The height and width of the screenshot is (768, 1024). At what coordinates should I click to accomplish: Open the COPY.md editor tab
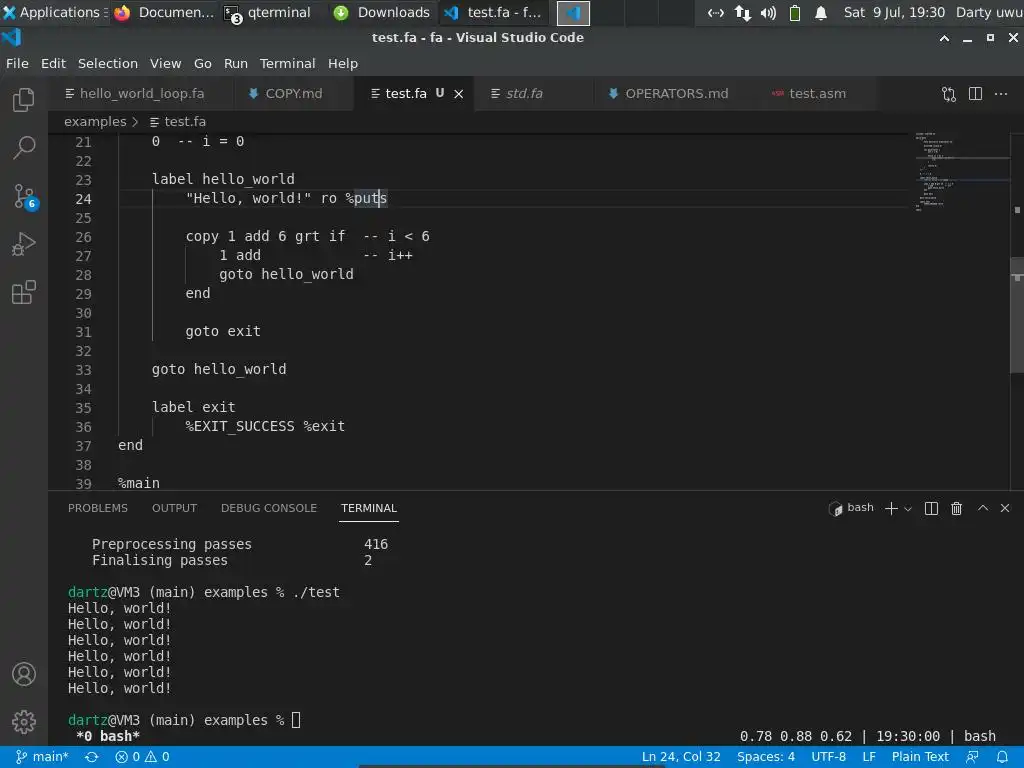285,93
